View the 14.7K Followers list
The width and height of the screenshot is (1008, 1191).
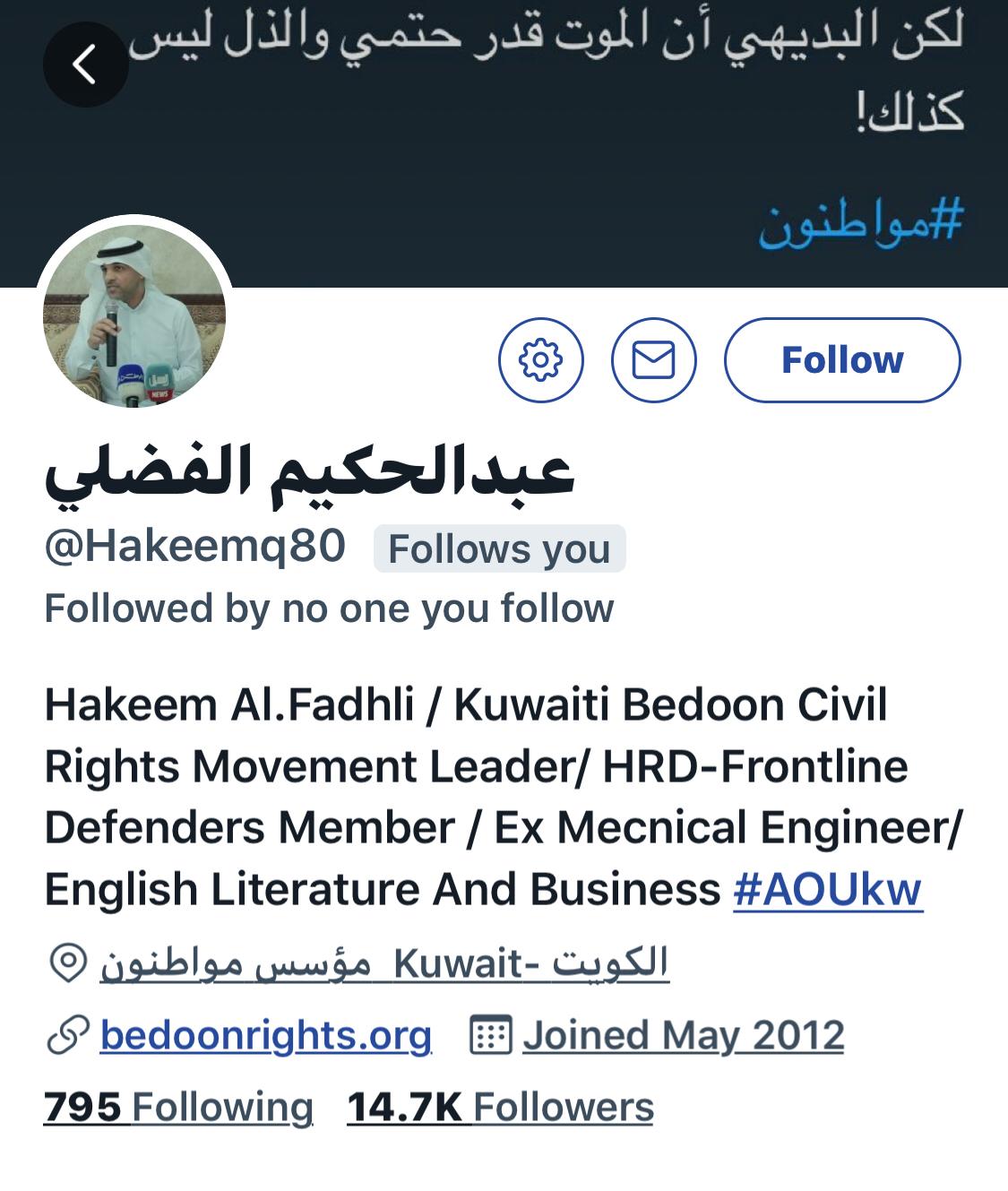click(500, 1108)
